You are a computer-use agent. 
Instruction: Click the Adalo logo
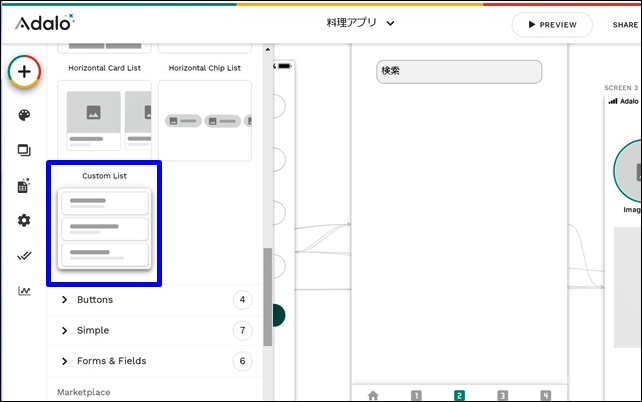pyautogui.click(x=45, y=23)
